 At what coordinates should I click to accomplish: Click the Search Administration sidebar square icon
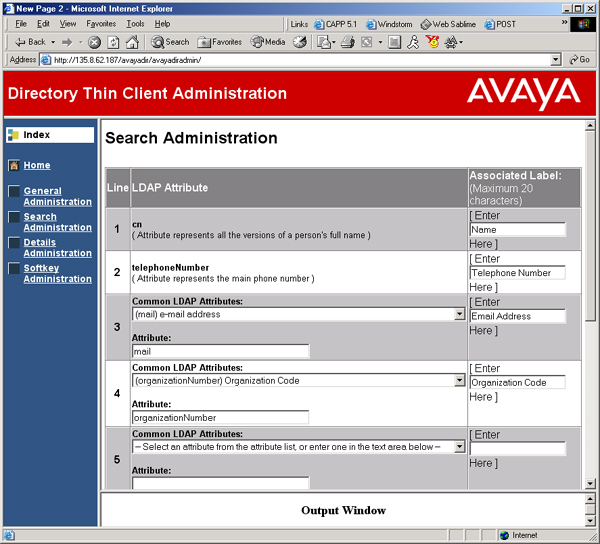(14, 217)
